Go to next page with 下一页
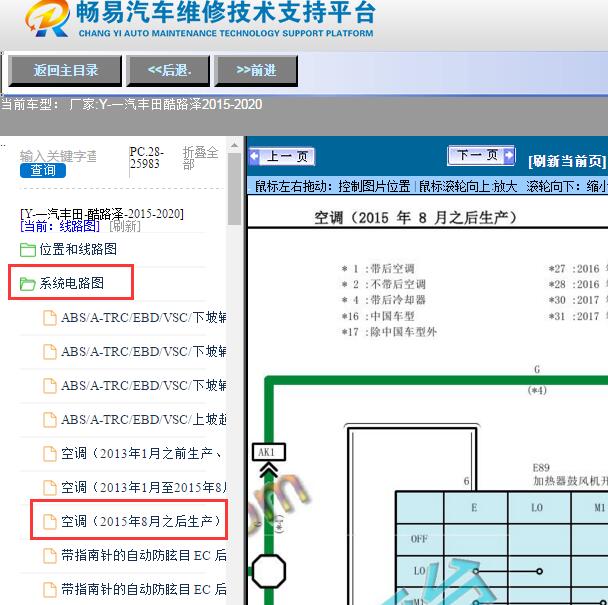The height and width of the screenshot is (605, 608). click(x=481, y=156)
